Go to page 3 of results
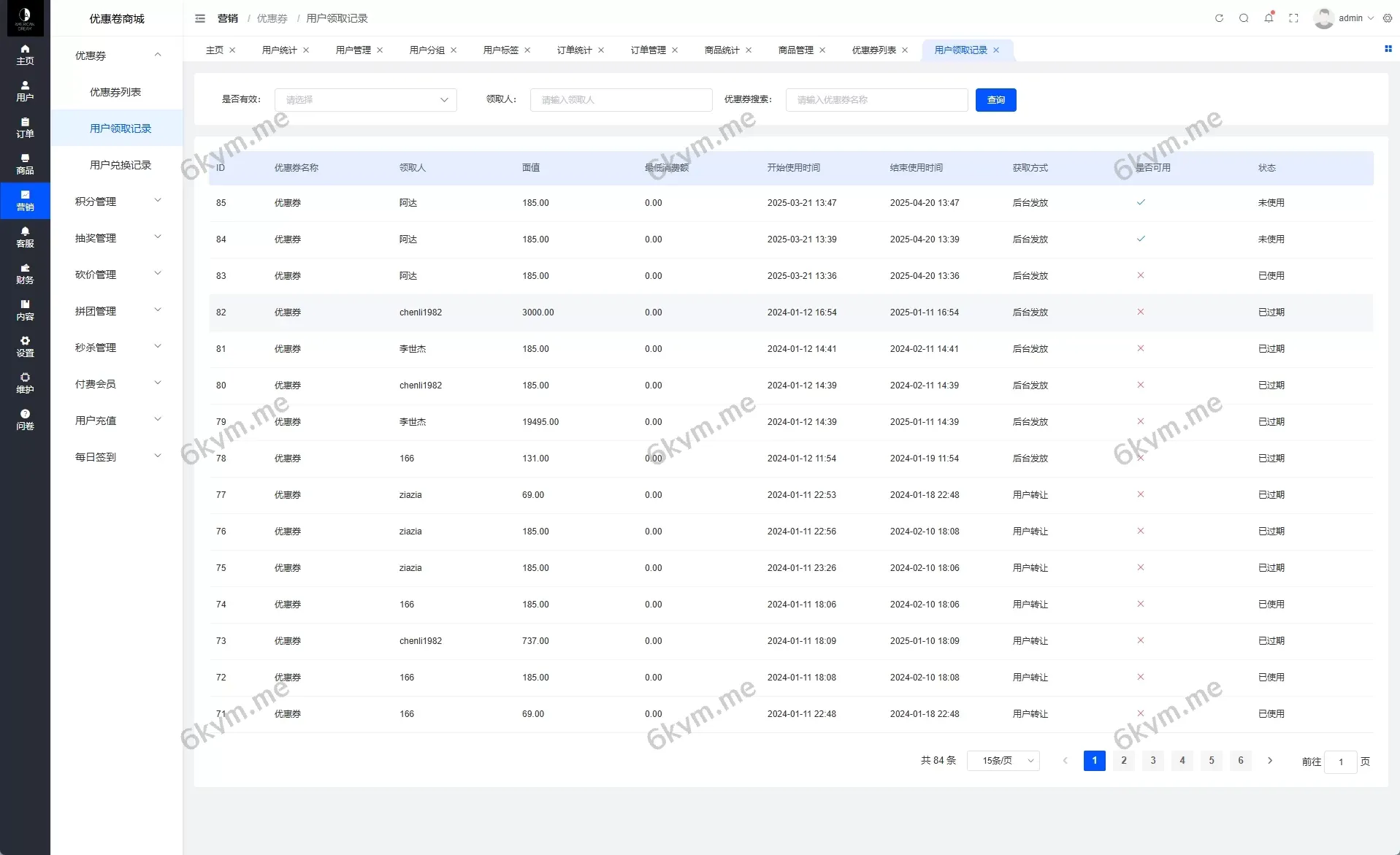Screen dimensions: 1400x855 point(1153,761)
